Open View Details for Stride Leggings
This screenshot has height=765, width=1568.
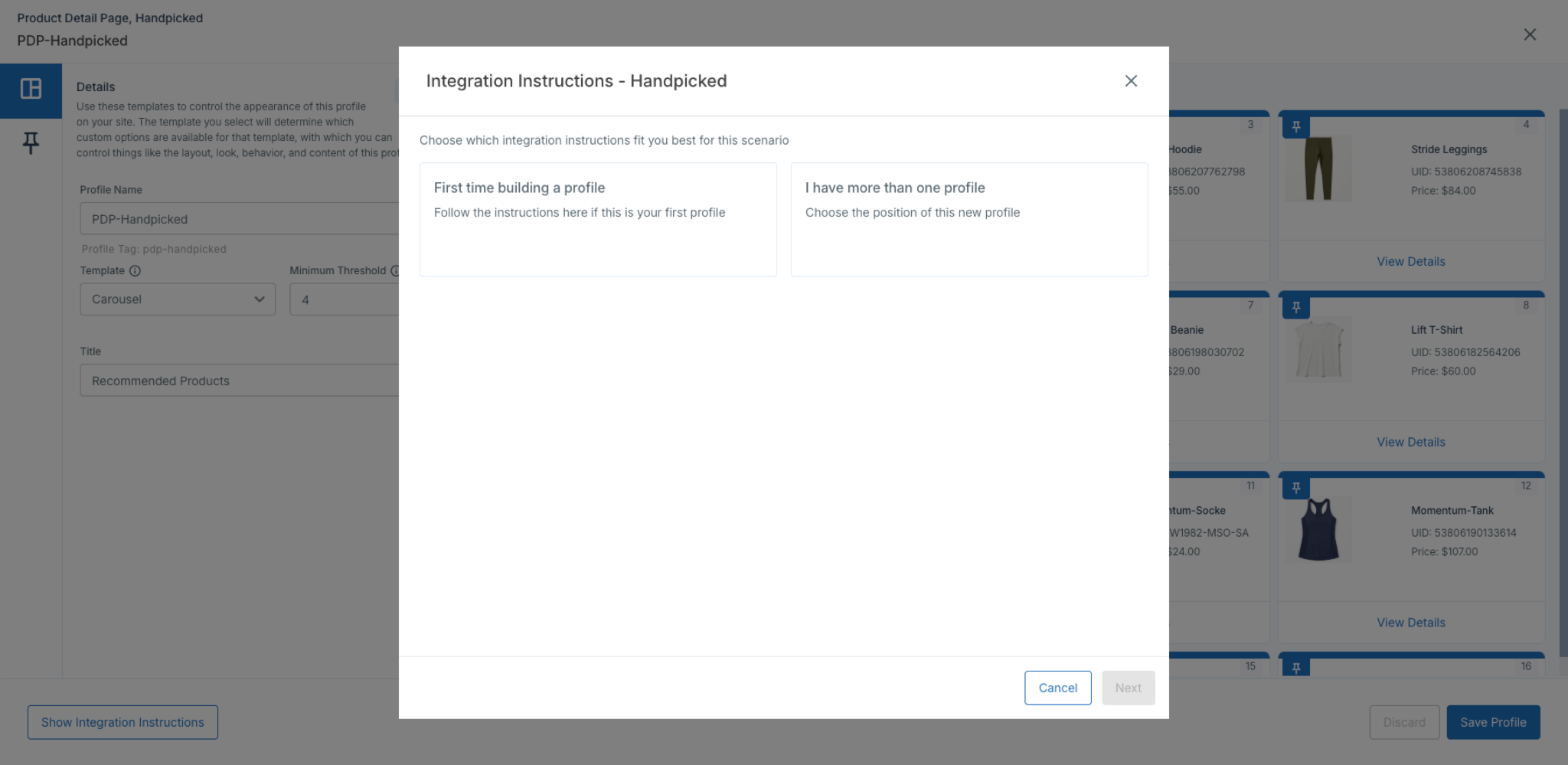(1411, 262)
